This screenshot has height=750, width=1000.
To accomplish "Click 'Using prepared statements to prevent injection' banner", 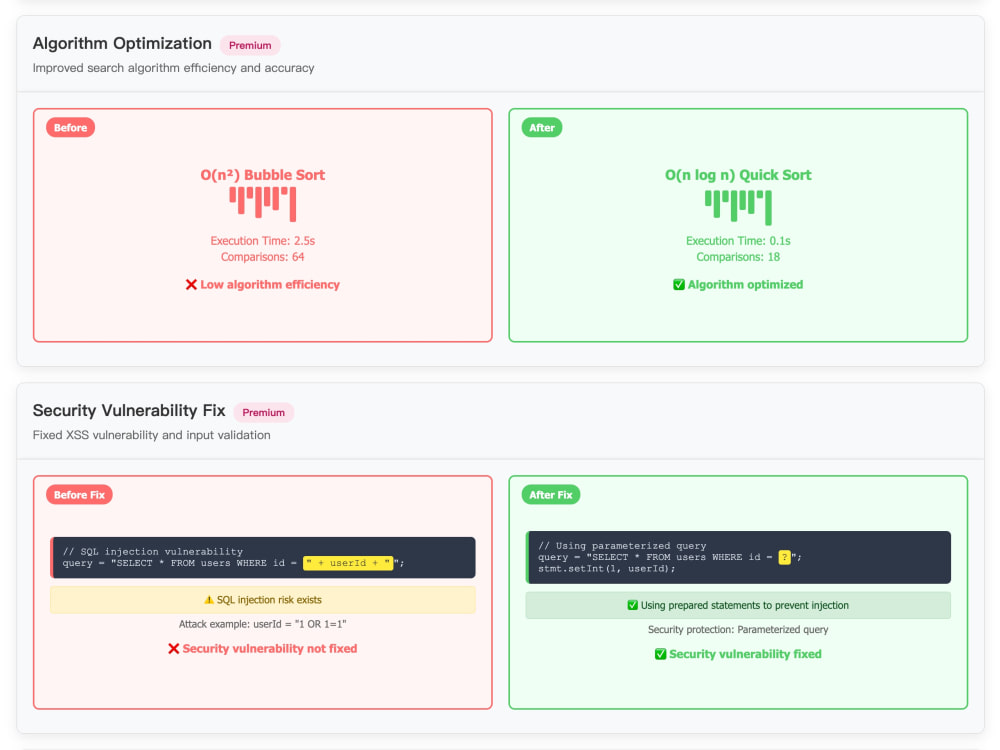I will click(739, 605).
